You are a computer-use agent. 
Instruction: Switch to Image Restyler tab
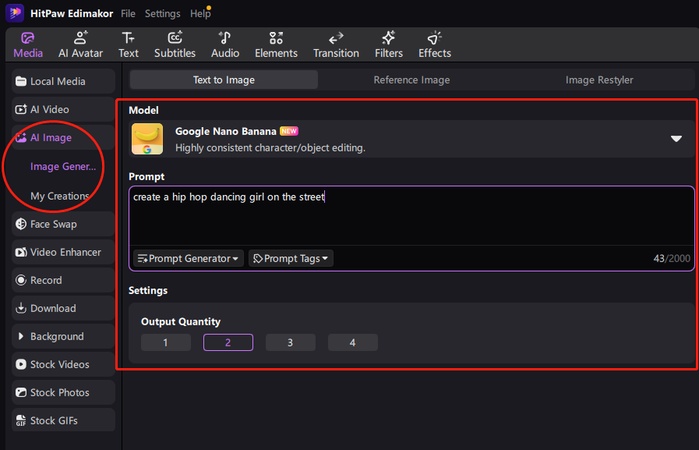(599, 80)
